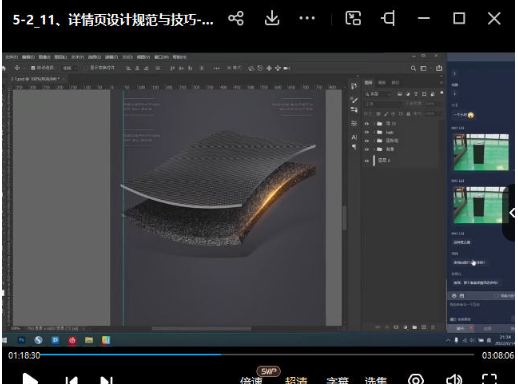Filter layers by shape layer icon
This screenshot has width=518, height=384.
(x=424, y=94)
